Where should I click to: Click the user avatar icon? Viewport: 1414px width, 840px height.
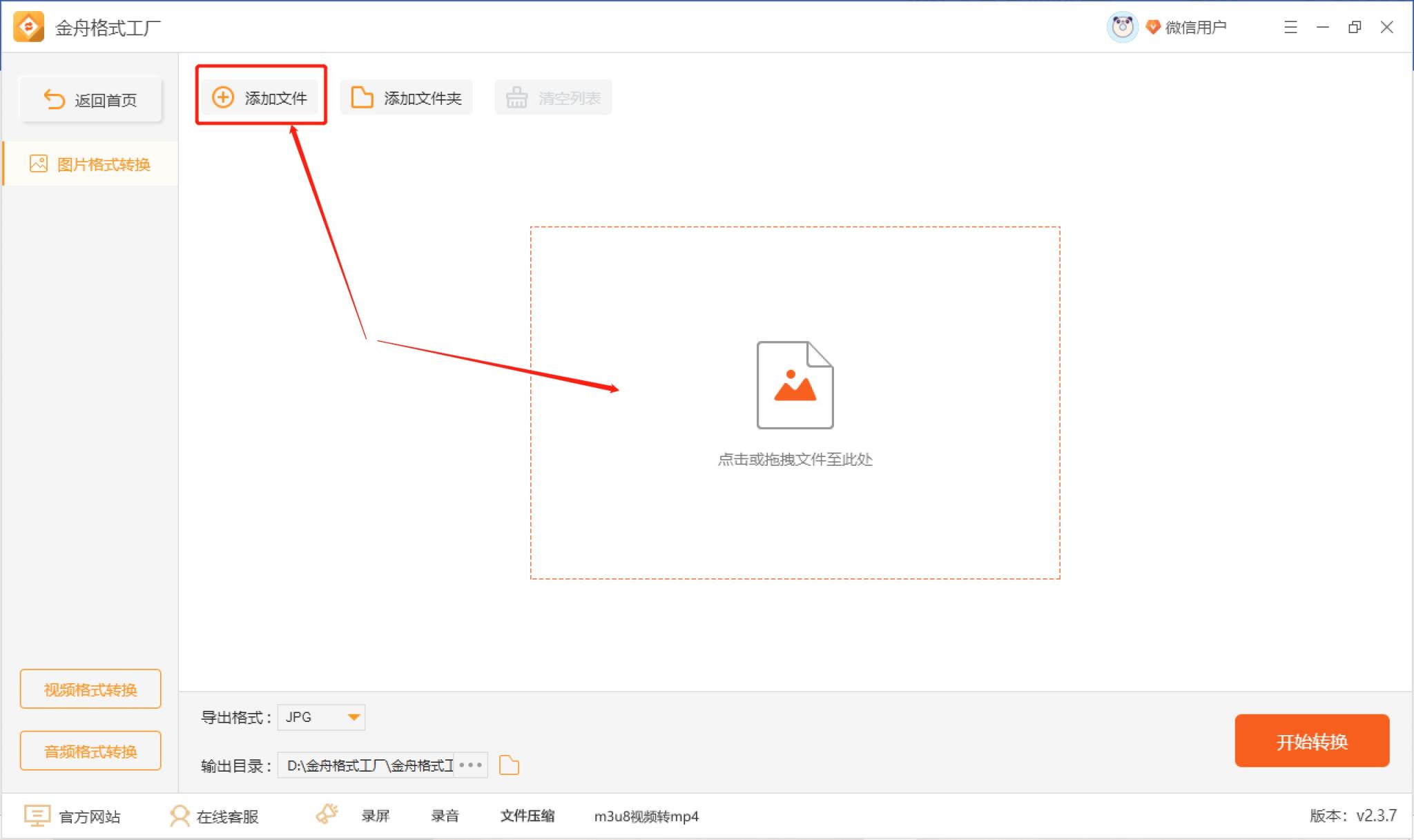(x=1122, y=28)
